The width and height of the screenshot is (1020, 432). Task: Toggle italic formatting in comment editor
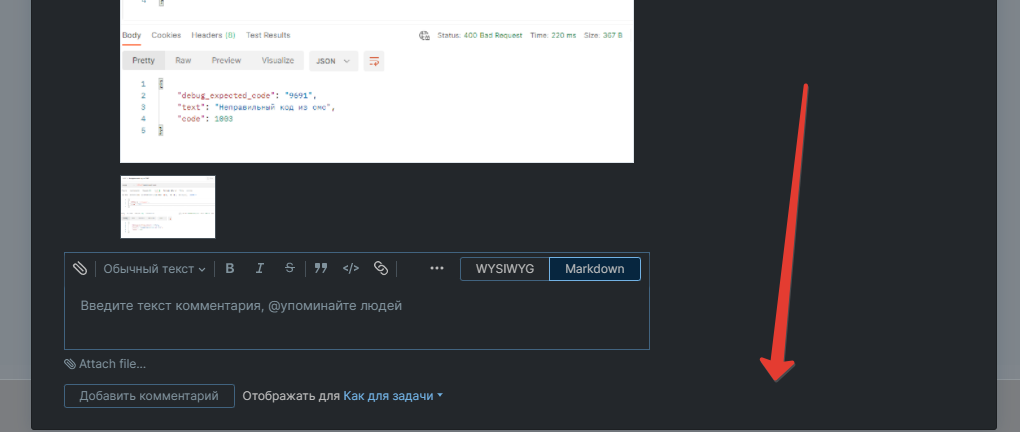click(x=260, y=269)
